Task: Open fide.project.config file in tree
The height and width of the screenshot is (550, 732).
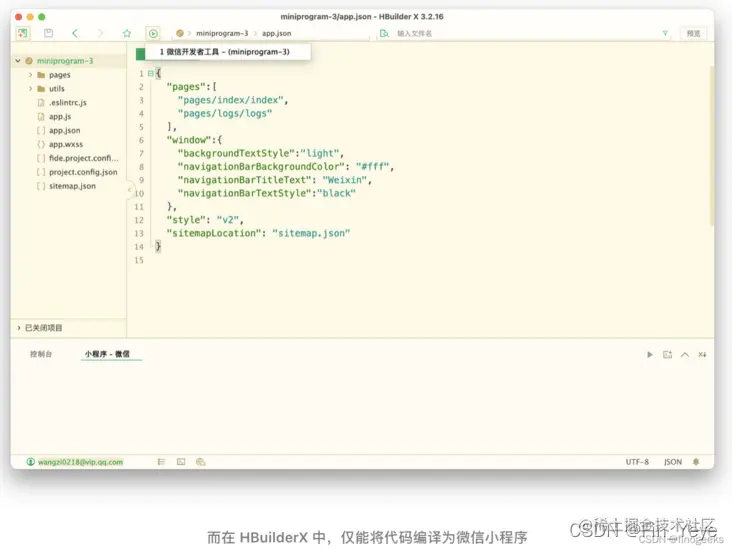Action: point(84,158)
